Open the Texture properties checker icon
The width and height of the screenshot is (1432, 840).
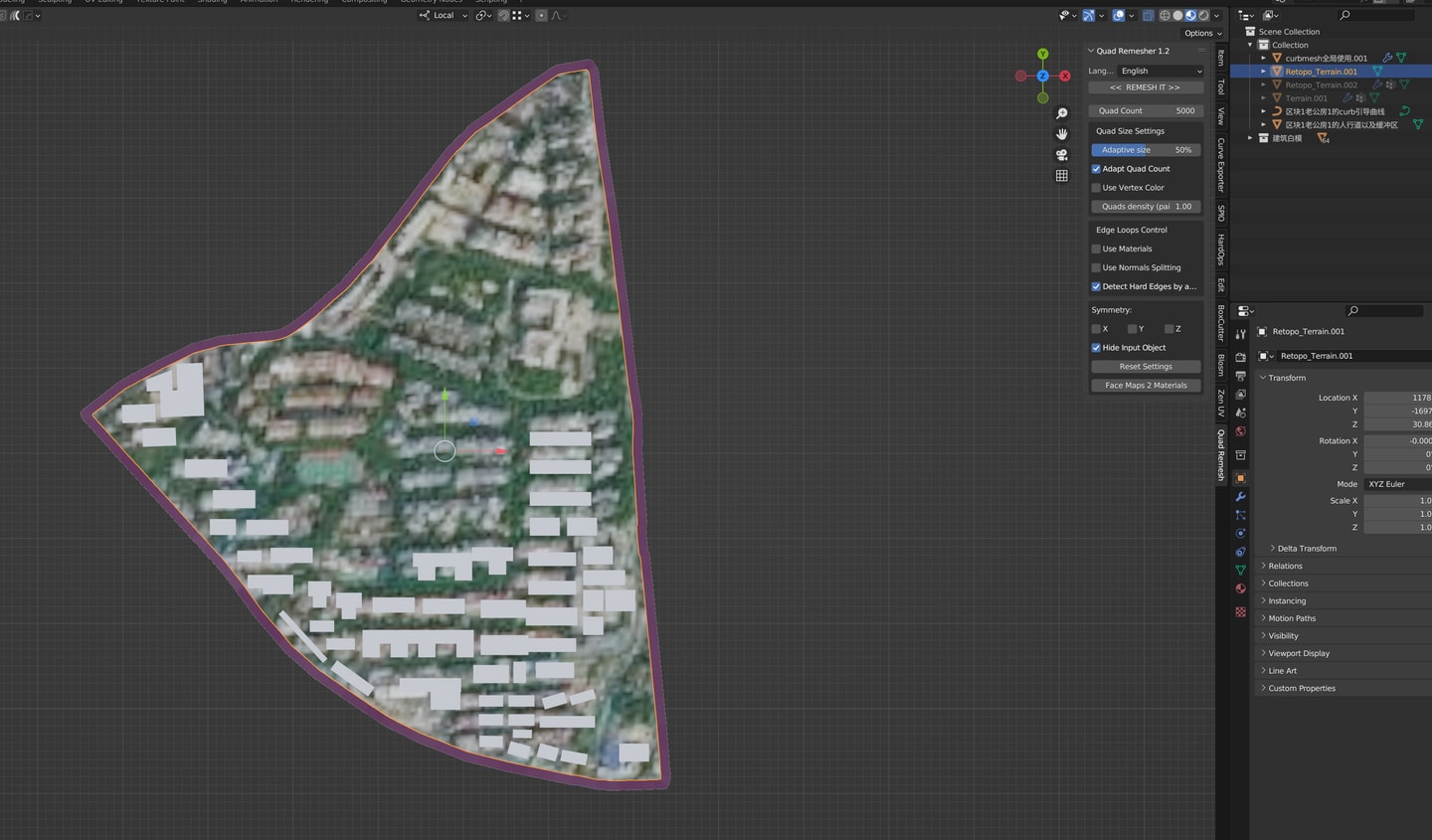pyautogui.click(x=1240, y=612)
